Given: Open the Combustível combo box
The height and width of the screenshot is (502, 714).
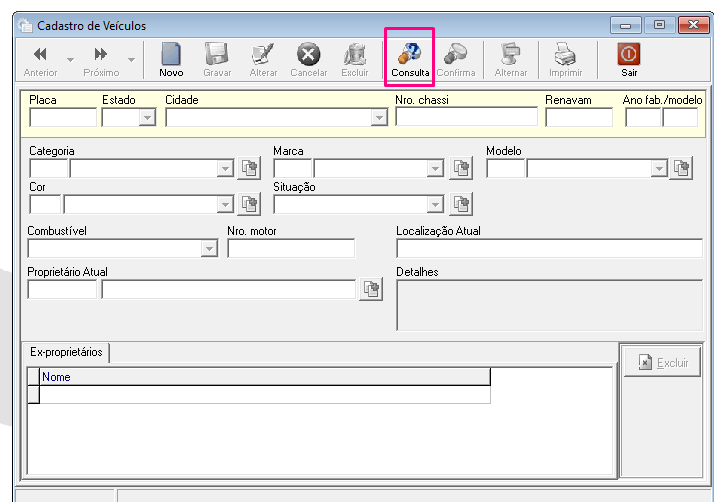Looking at the screenshot, I should point(209,249).
